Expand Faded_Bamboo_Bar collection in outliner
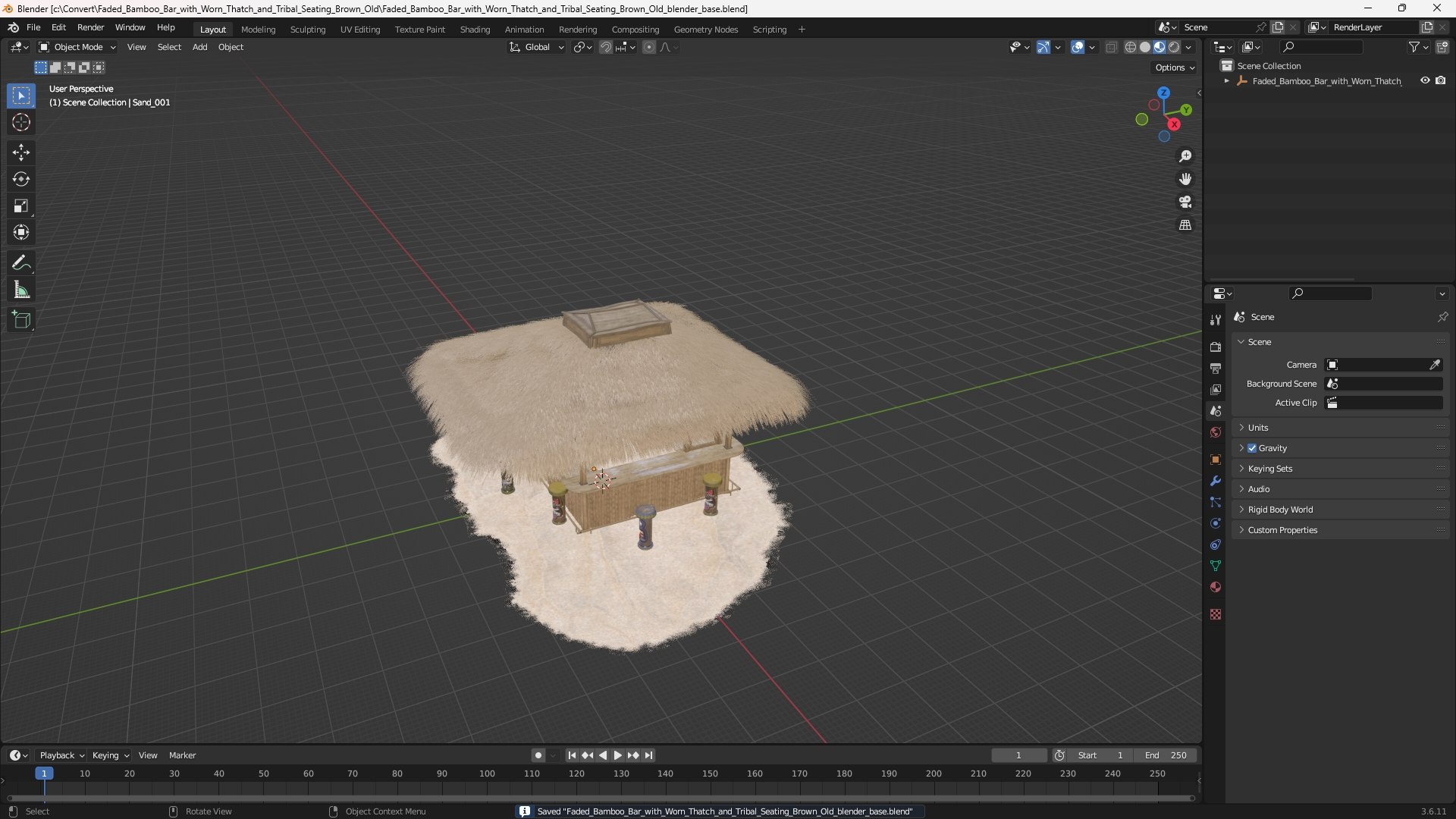 coord(1226,80)
